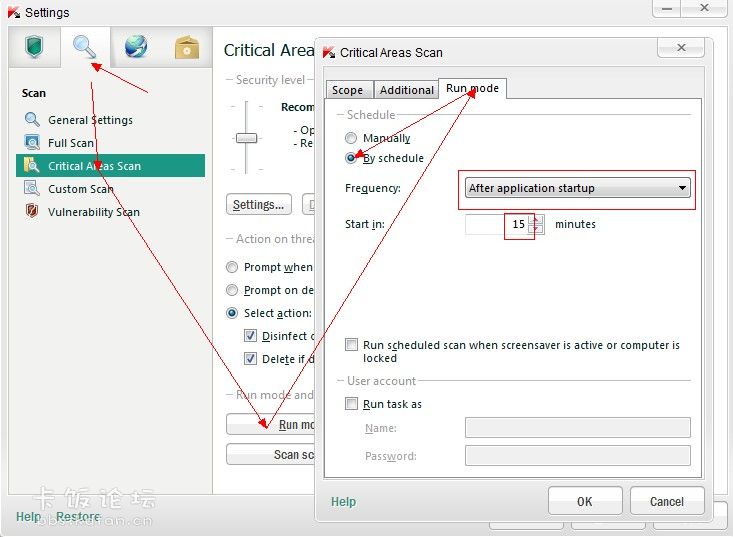Screen dimensions: 733x537
Task: Click the General Settings magnifier icon
Action: point(32,120)
